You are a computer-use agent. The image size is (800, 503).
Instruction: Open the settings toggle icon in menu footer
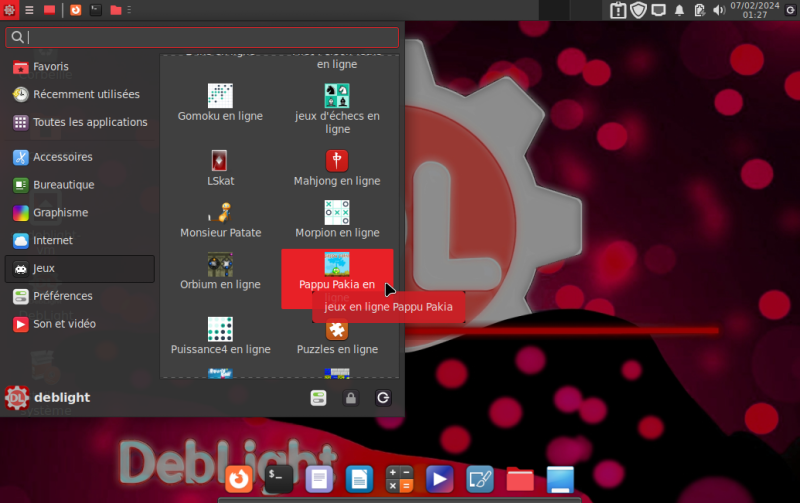319,398
